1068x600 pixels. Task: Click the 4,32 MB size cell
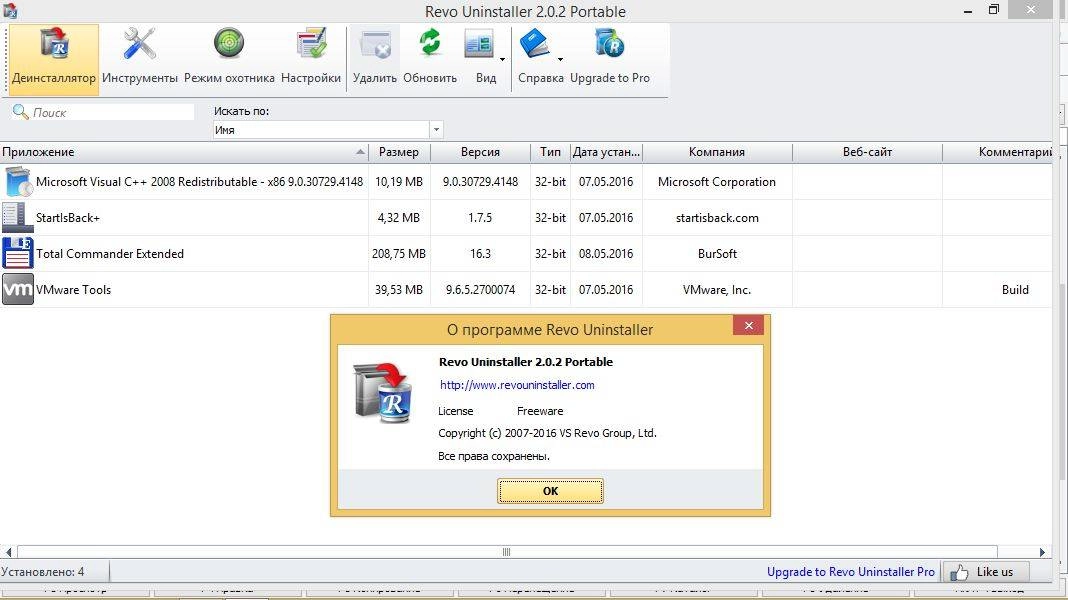click(399, 218)
